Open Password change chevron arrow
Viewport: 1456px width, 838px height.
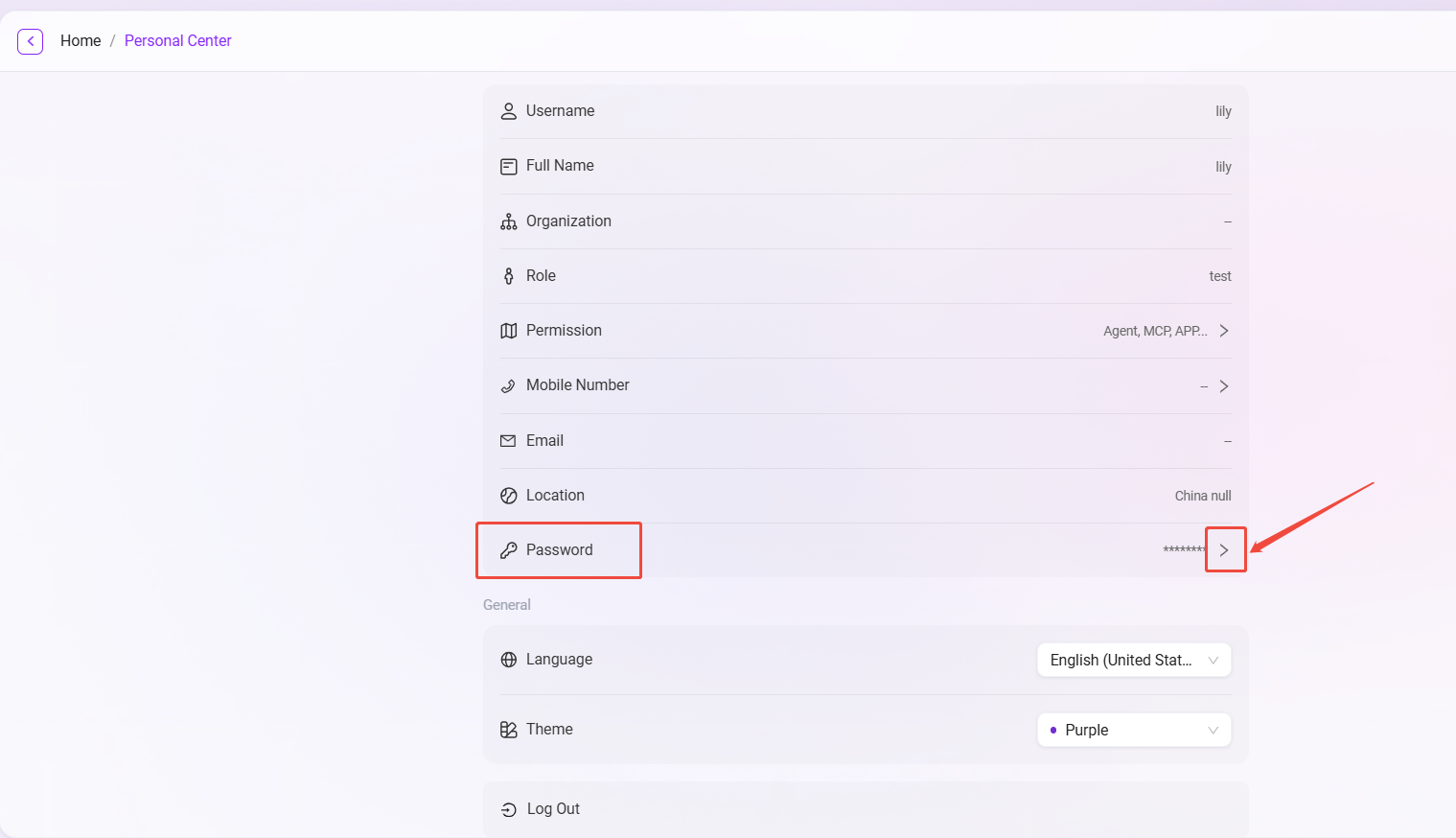(x=1224, y=550)
